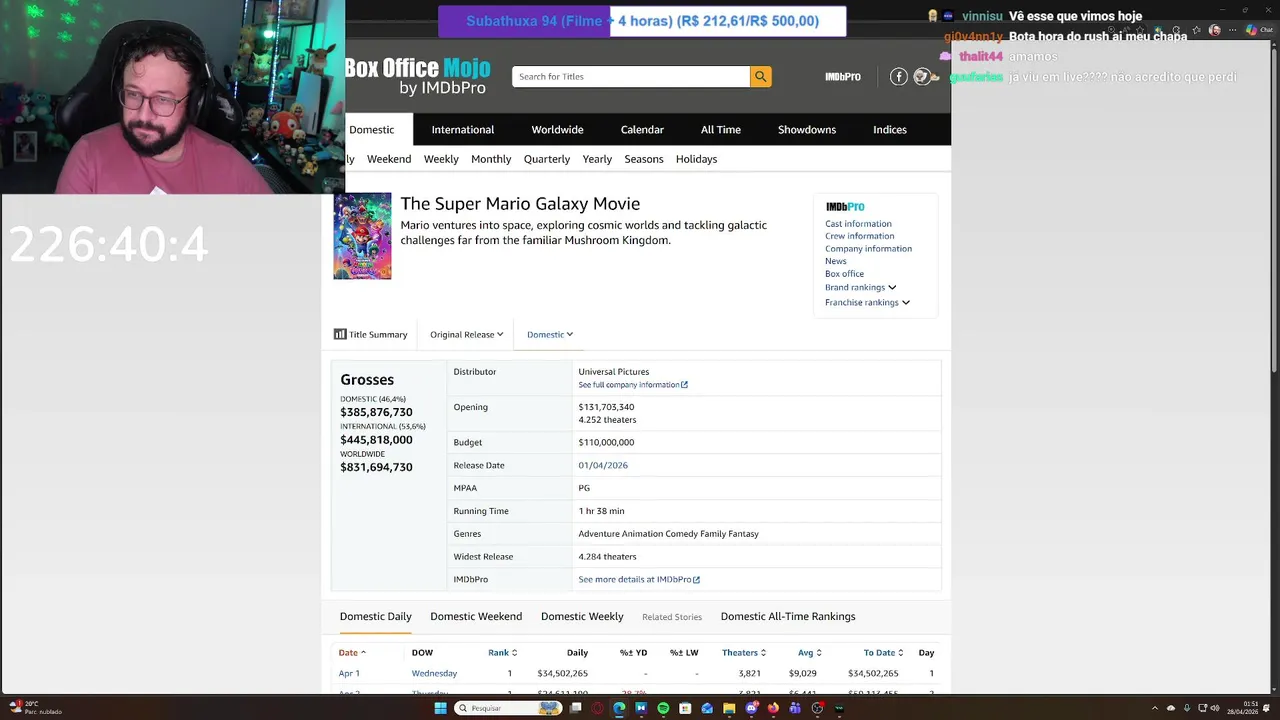
Task: Open the Domestic All-Time Rankings tab
Action: pos(788,617)
